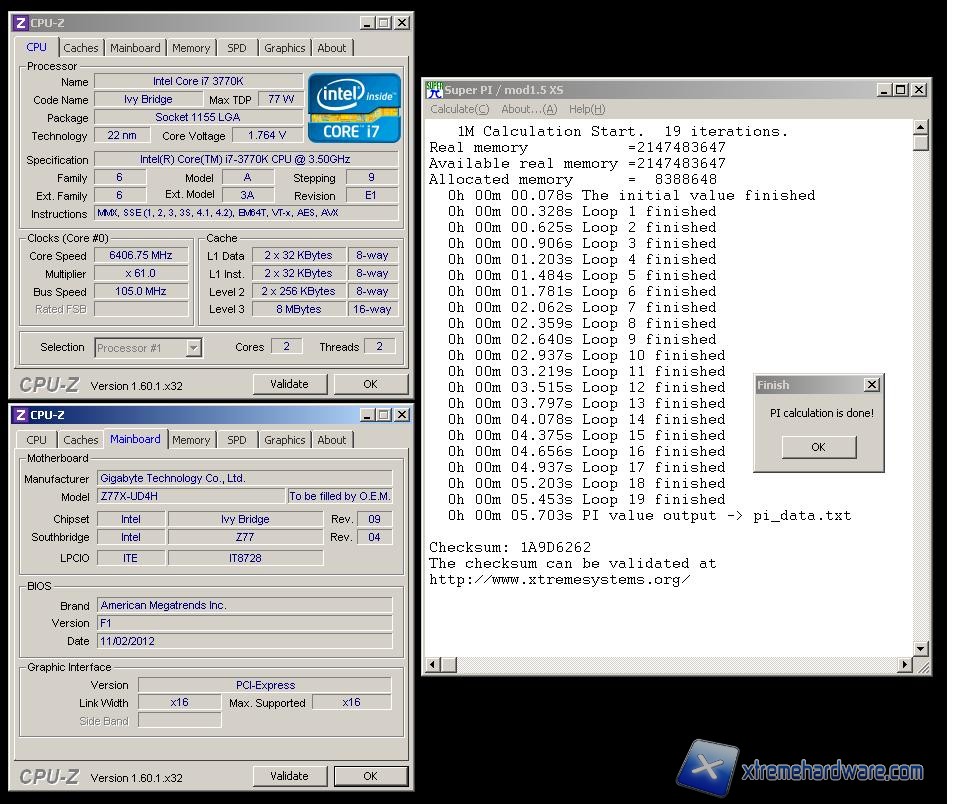Open the SPD tab in the bottom CPU-Z window
The width and height of the screenshot is (960, 804).
[237, 440]
